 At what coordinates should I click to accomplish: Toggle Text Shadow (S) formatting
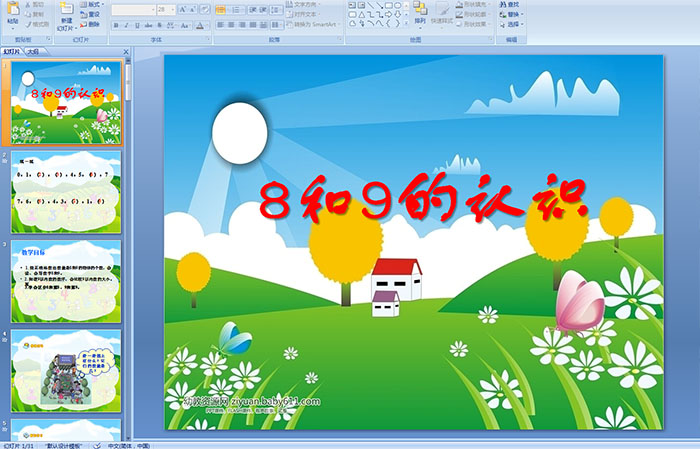point(159,25)
